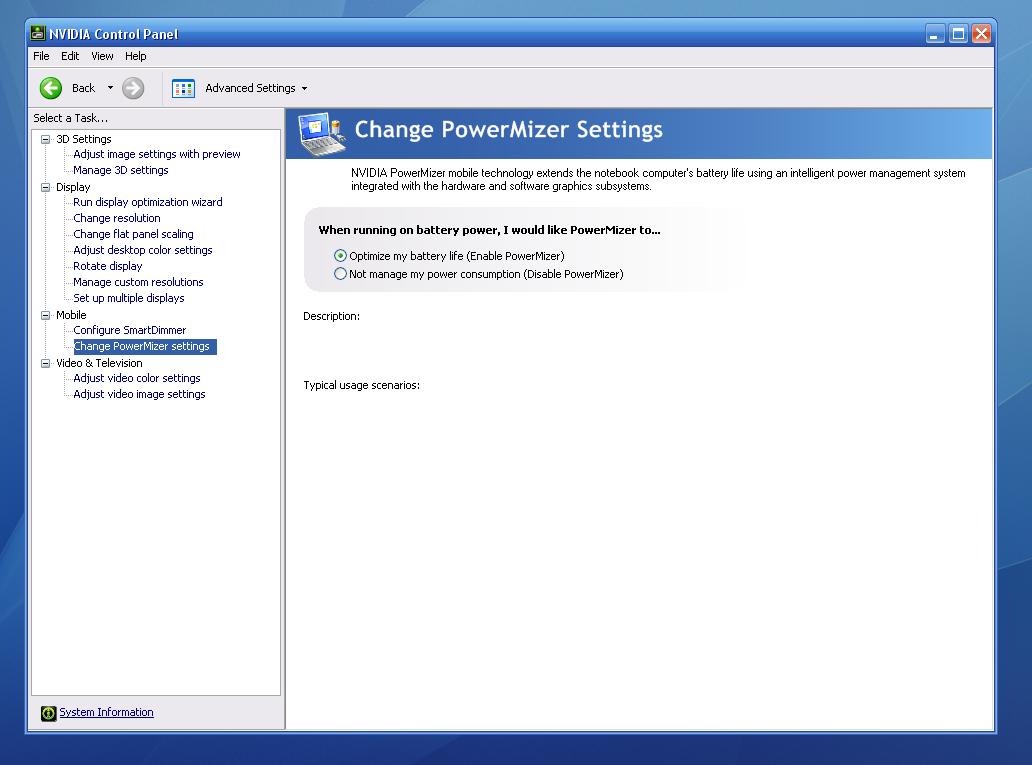Click the PowerMizer laptop header icon
The width and height of the screenshot is (1032, 765).
coord(322,134)
